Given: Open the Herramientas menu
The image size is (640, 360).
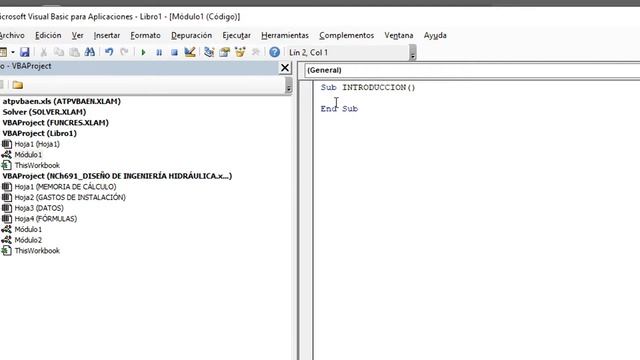Looking at the screenshot, I should tap(285, 36).
